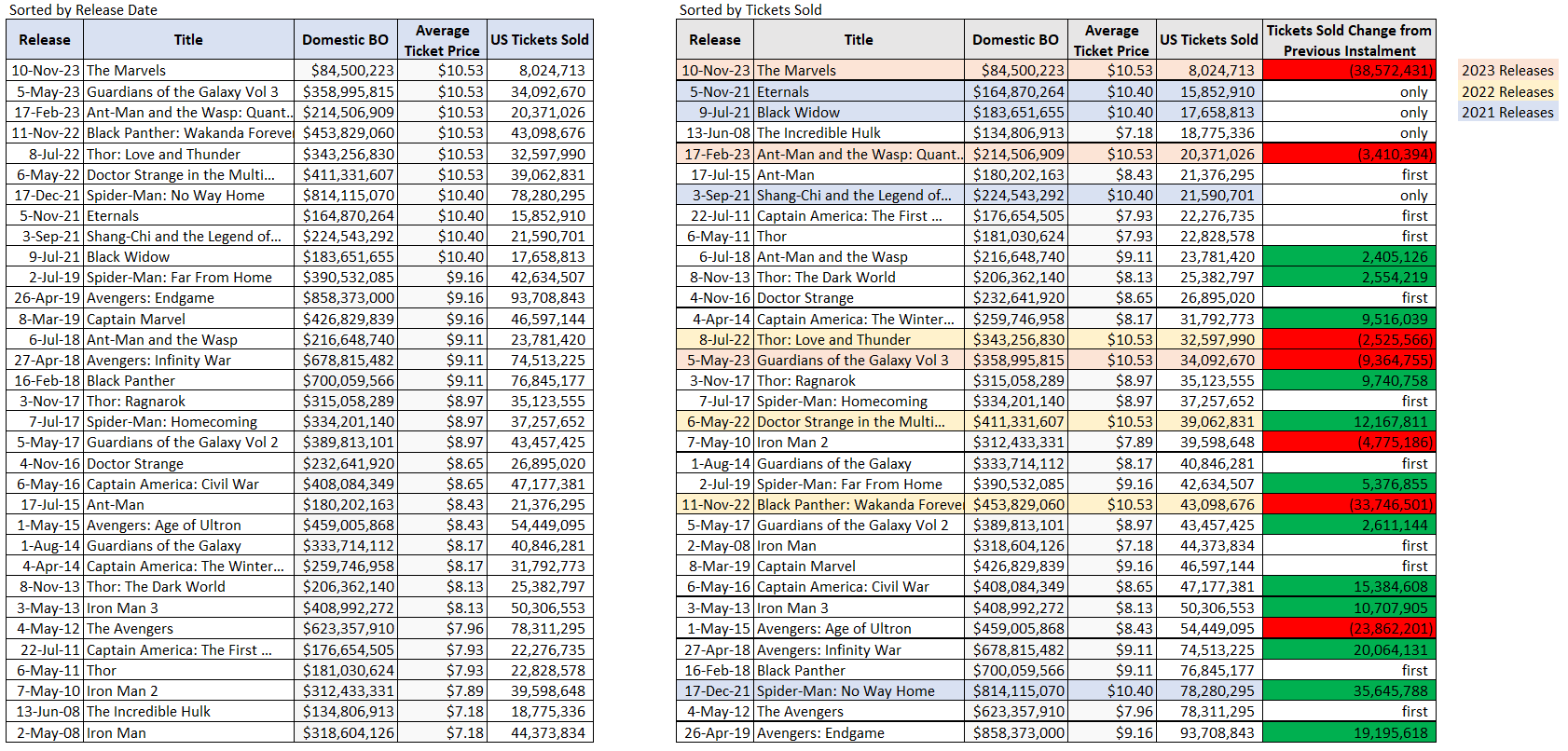The width and height of the screenshot is (1568, 751).
Task: Click $858,373,000 in the Release Date table
Action: 349,298
